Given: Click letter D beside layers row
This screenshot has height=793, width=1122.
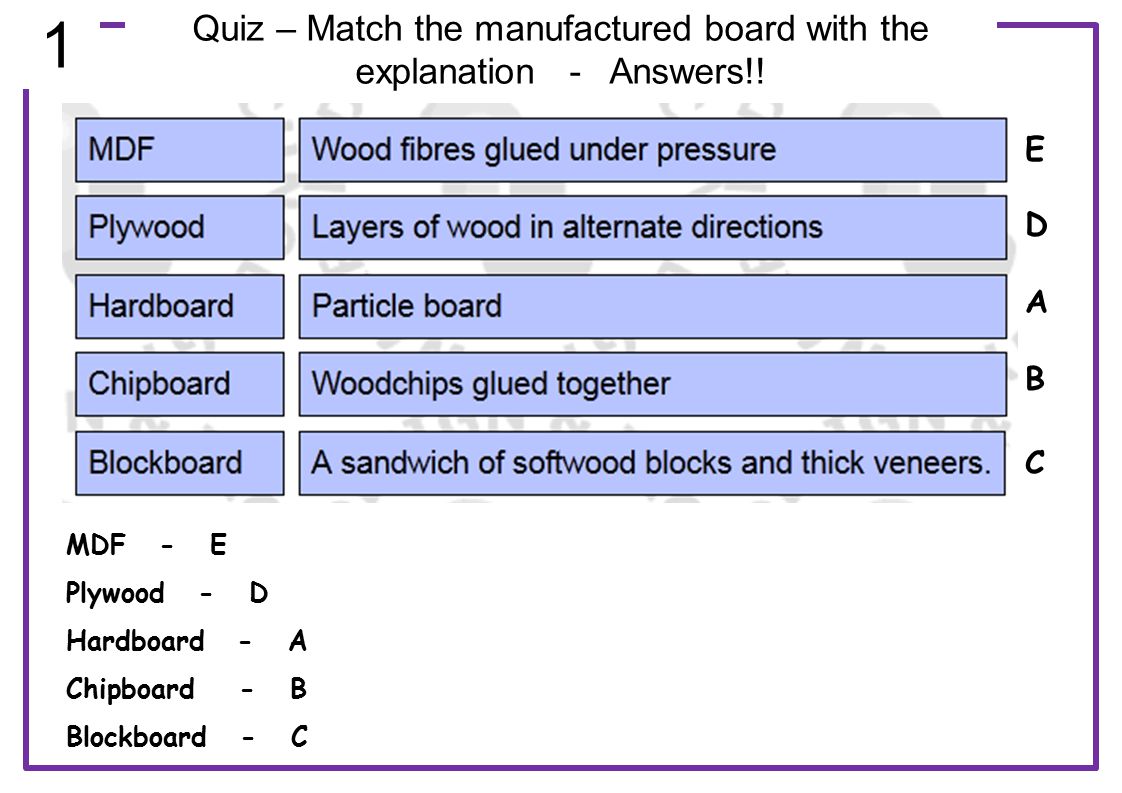Looking at the screenshot, I should 1036,225.
